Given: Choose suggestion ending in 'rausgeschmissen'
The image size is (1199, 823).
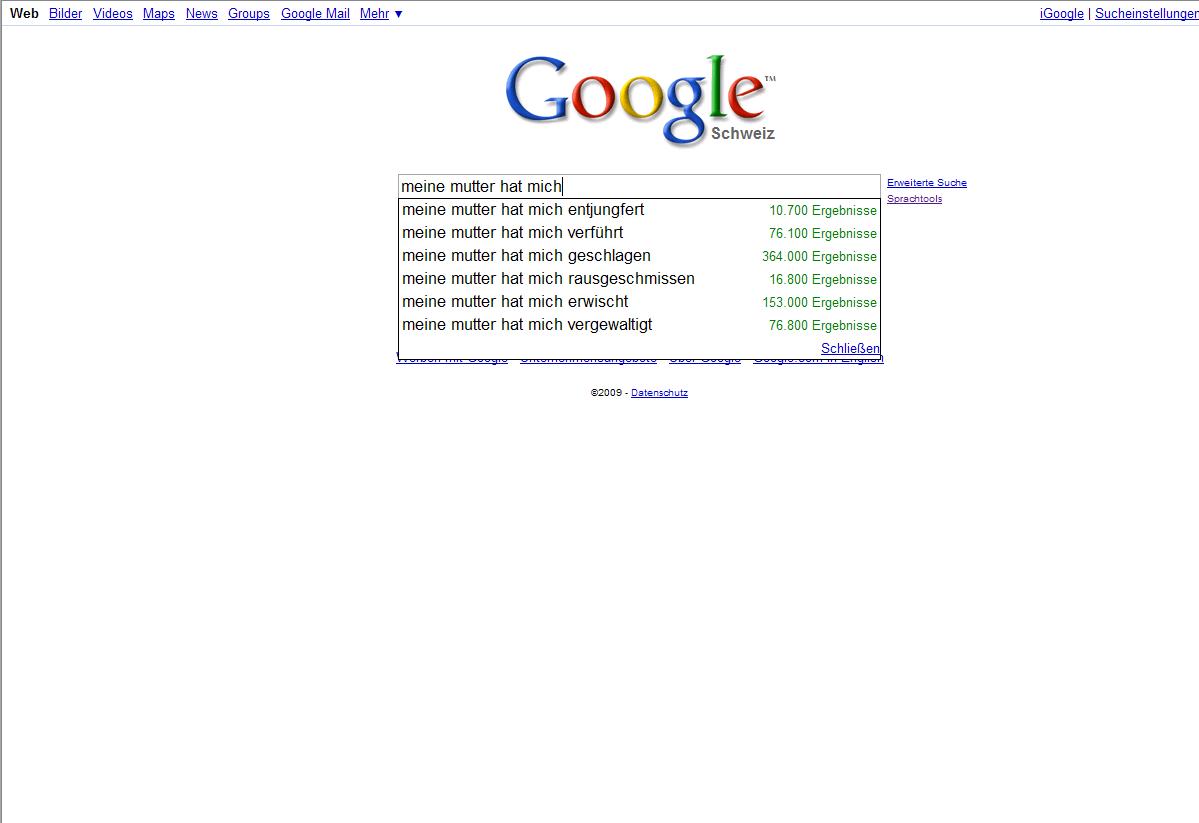Looking at the screenshot, I should point(639,278).
